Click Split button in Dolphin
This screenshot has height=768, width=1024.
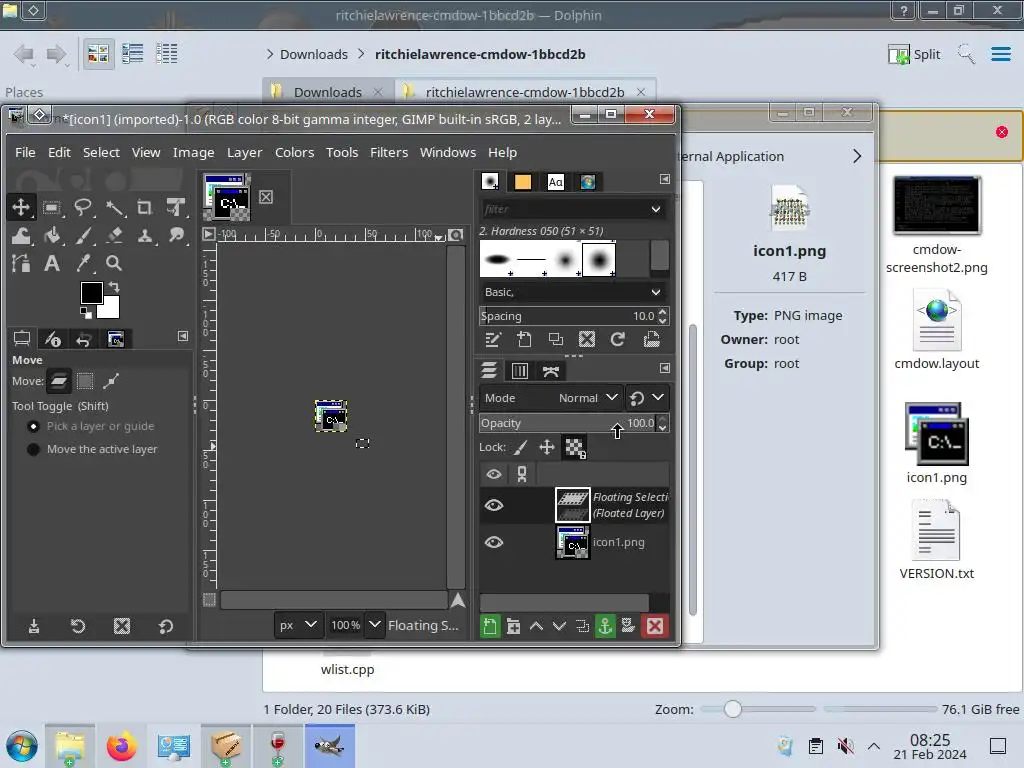pos(914,54)
